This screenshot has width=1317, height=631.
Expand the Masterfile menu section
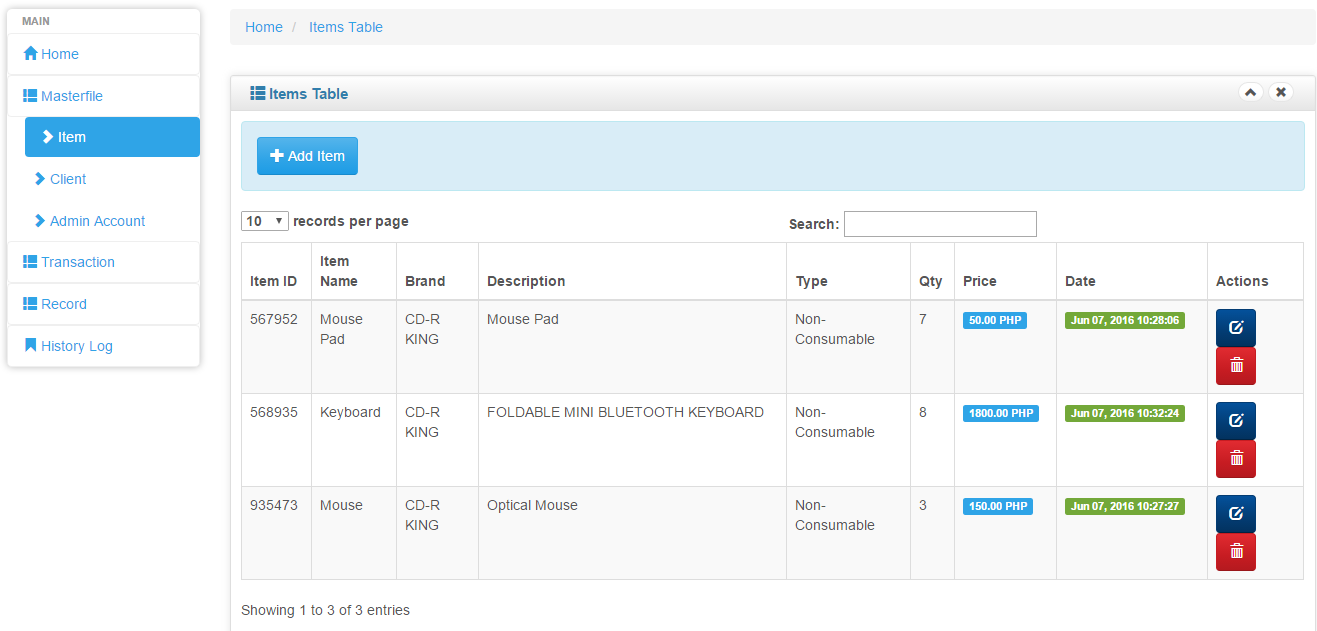pos(71,96)
